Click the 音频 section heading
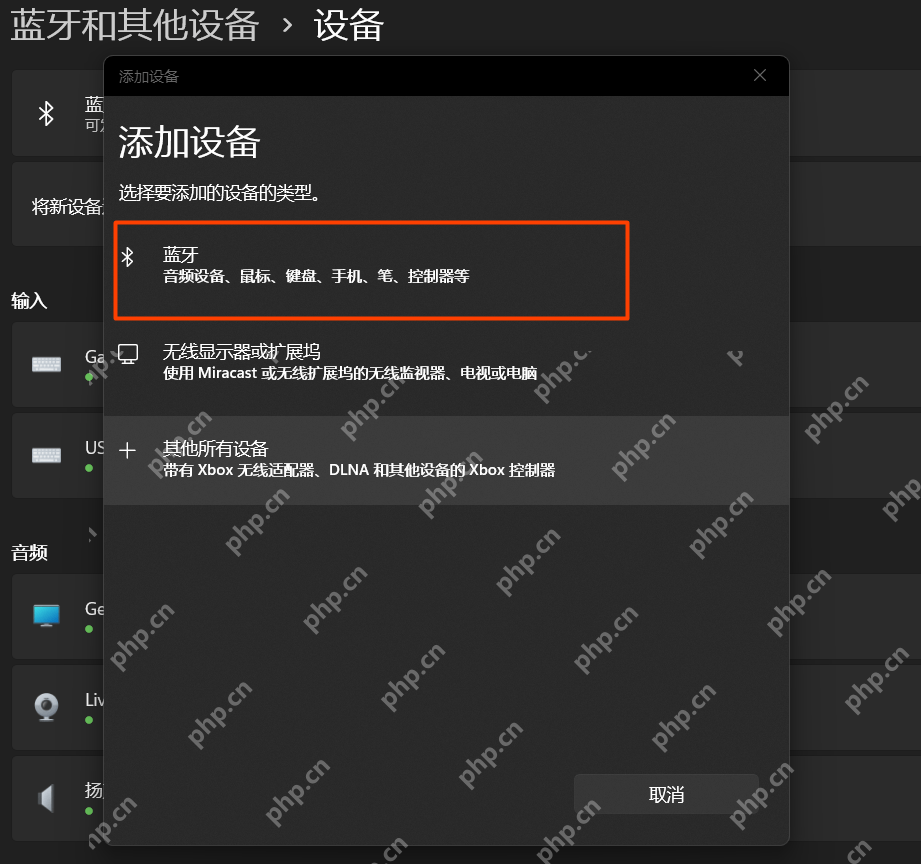 (29, 553)
